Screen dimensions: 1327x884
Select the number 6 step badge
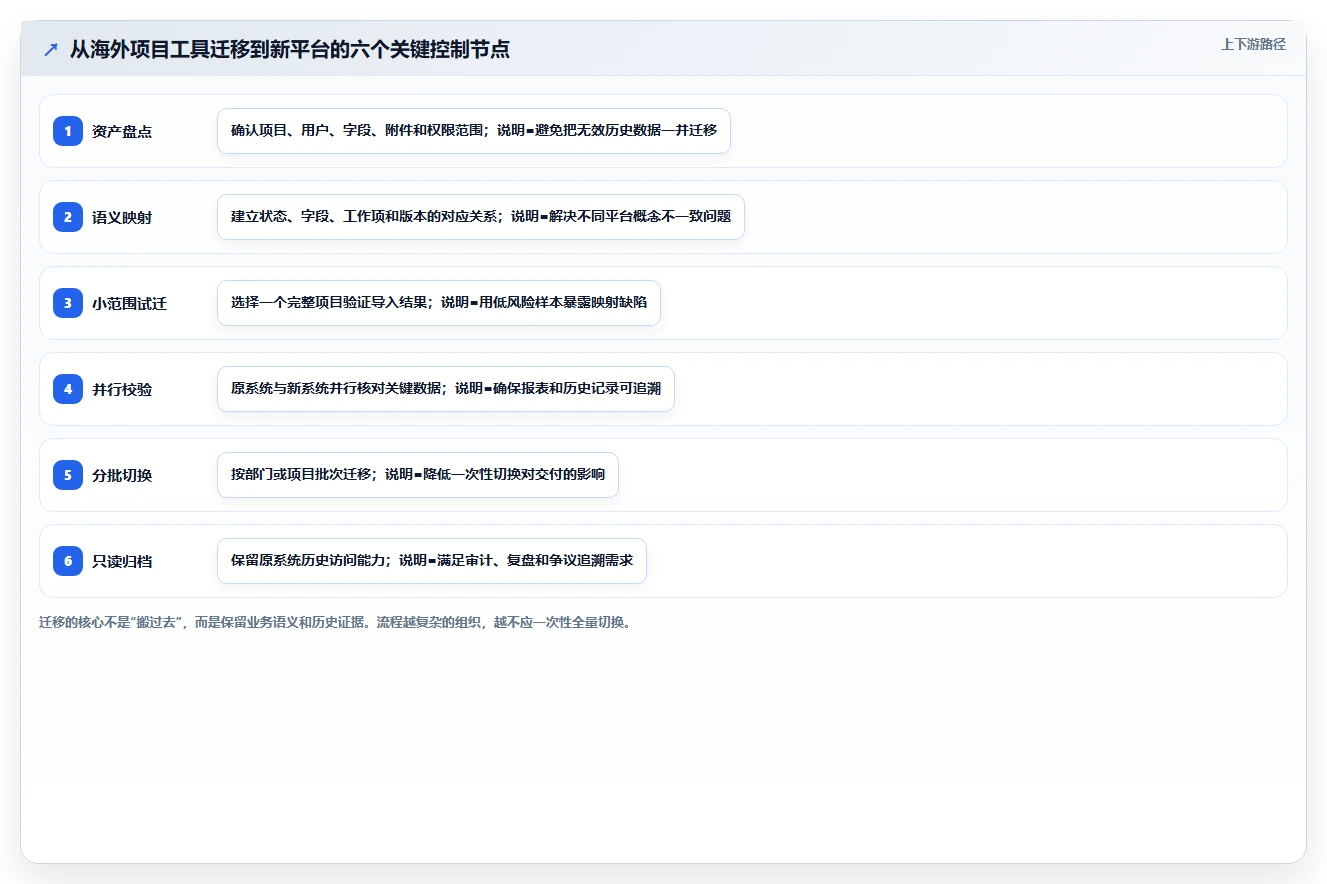(x=68, y=561)
